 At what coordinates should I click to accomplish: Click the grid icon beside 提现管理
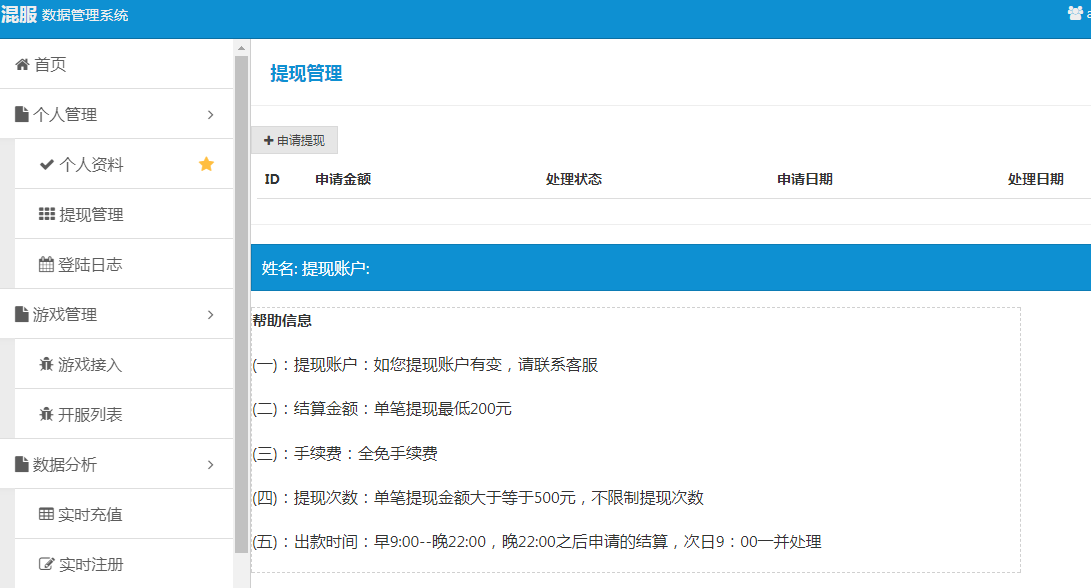coord(47,214)
